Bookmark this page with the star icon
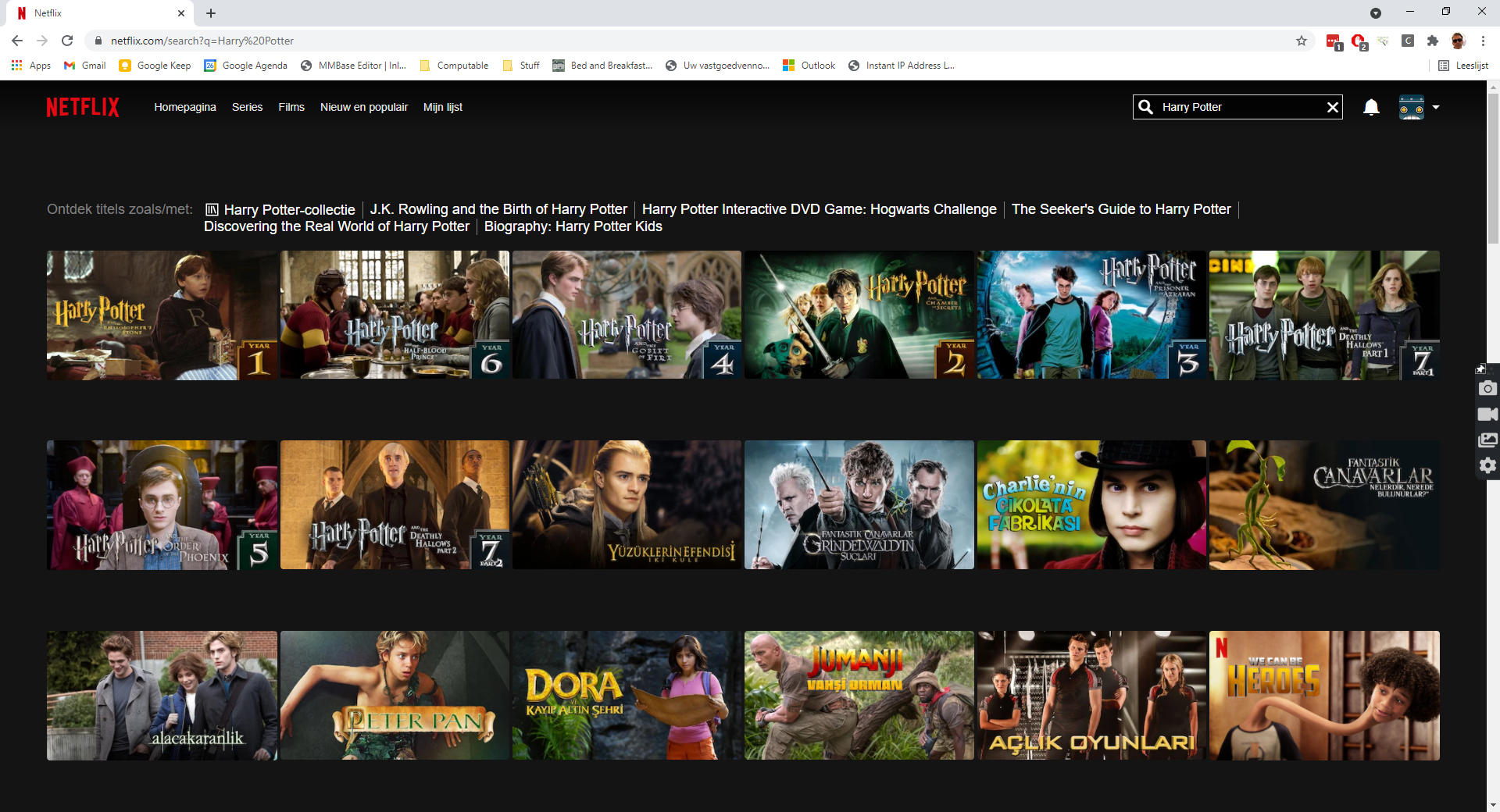 [x=1302, y=41]
